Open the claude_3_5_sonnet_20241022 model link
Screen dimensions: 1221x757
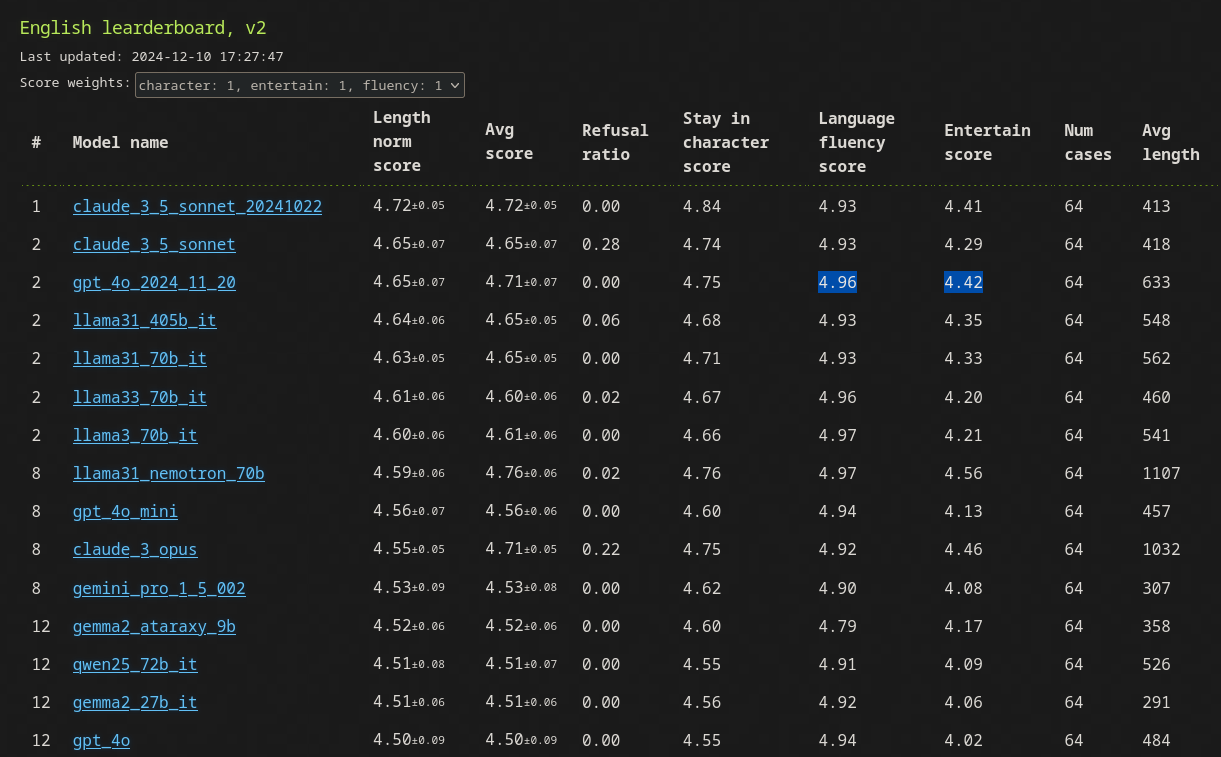[x=197, y=206]
